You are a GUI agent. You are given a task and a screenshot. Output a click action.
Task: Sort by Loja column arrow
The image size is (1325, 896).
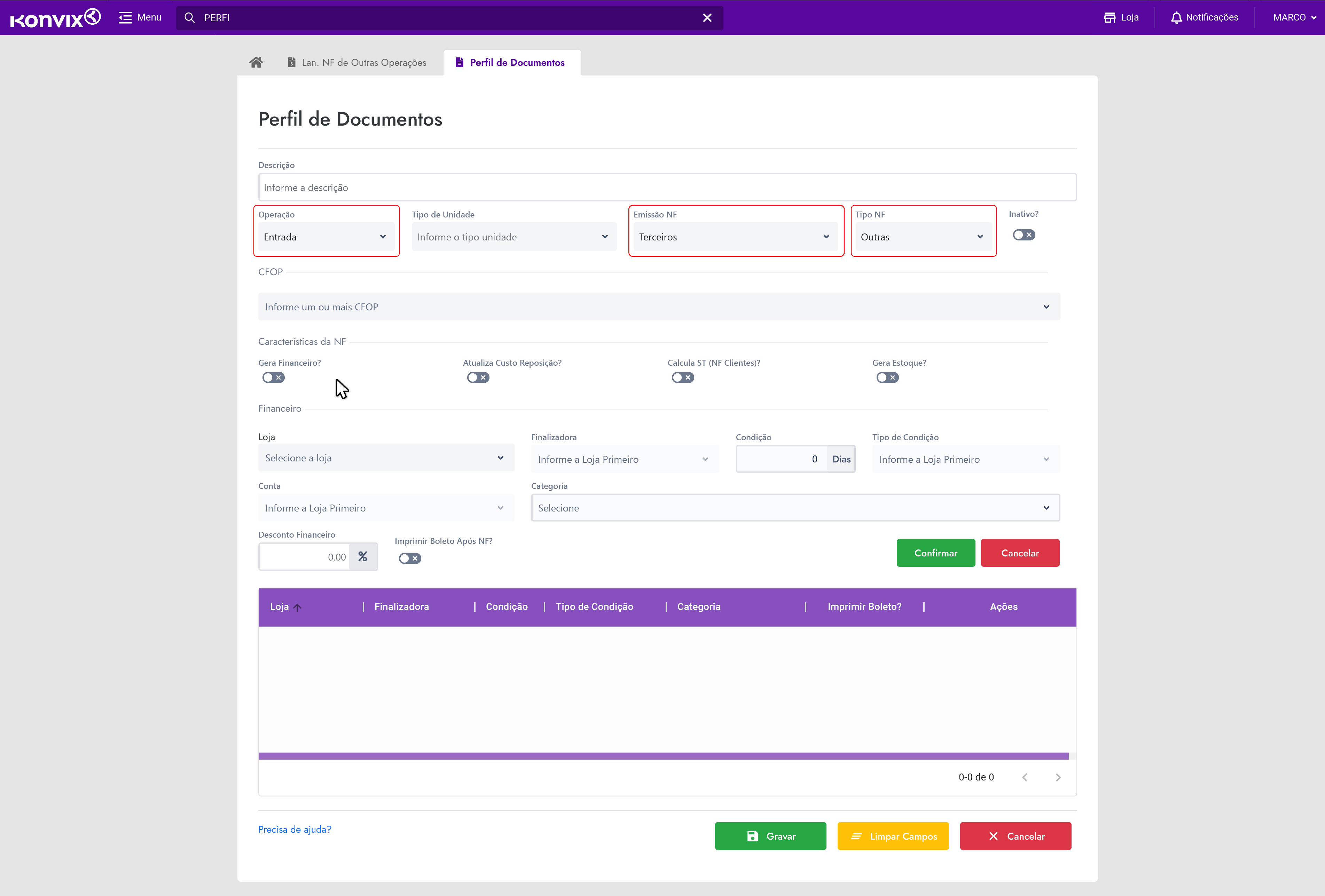(x=297, y=608)
